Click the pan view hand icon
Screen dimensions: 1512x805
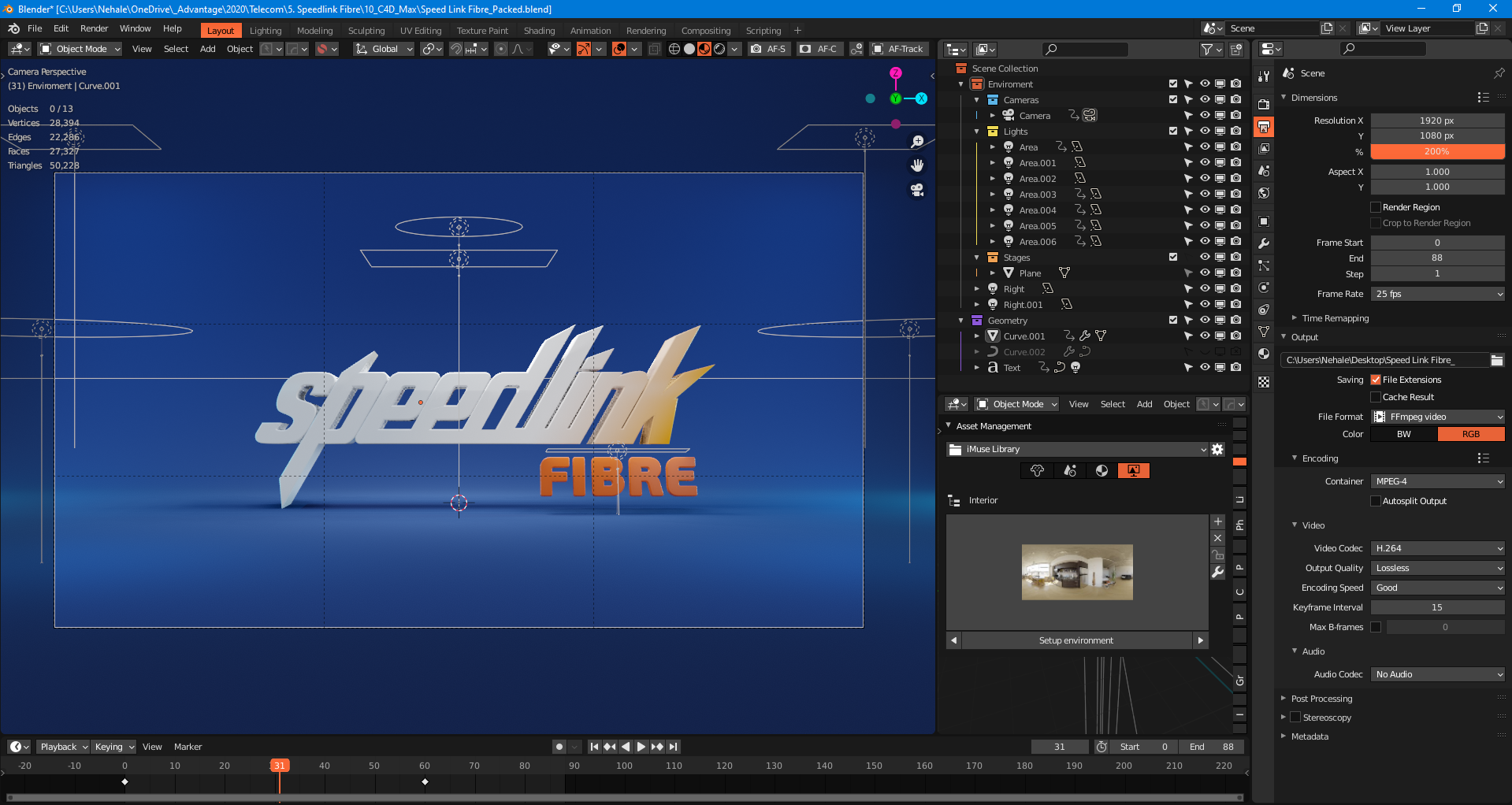tap(917, 165)
